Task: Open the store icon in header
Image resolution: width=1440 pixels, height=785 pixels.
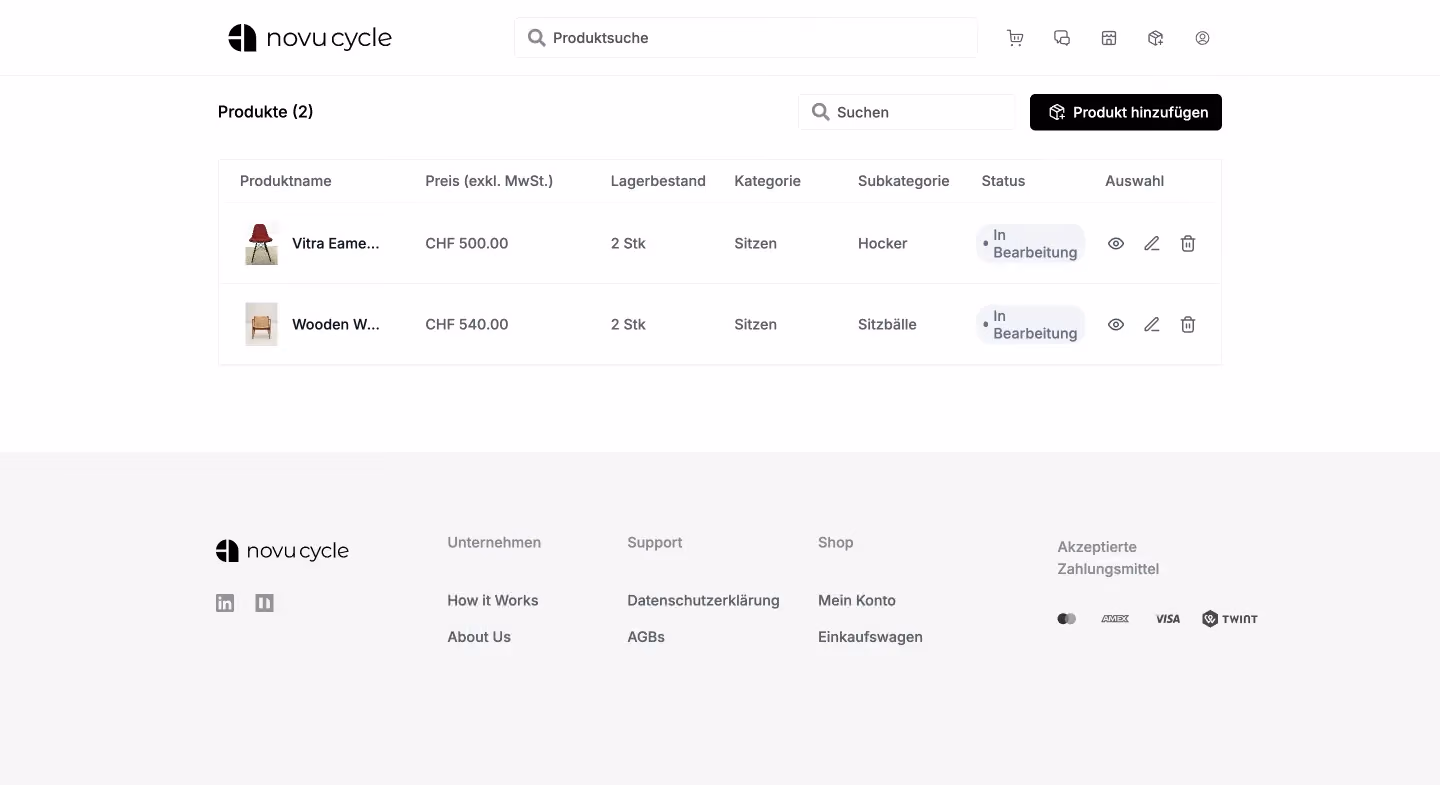Action: 1109,38
